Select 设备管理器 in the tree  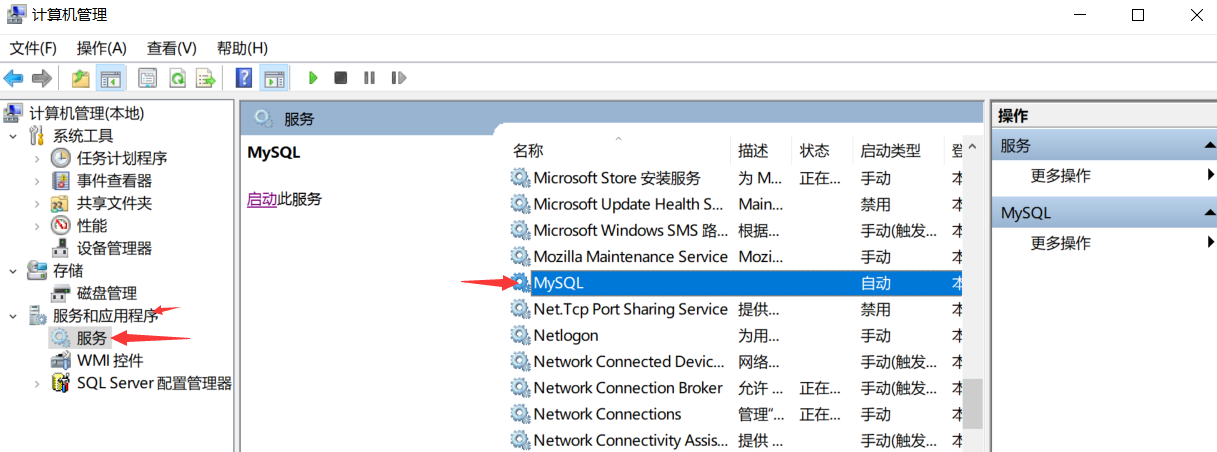(114, 248)
